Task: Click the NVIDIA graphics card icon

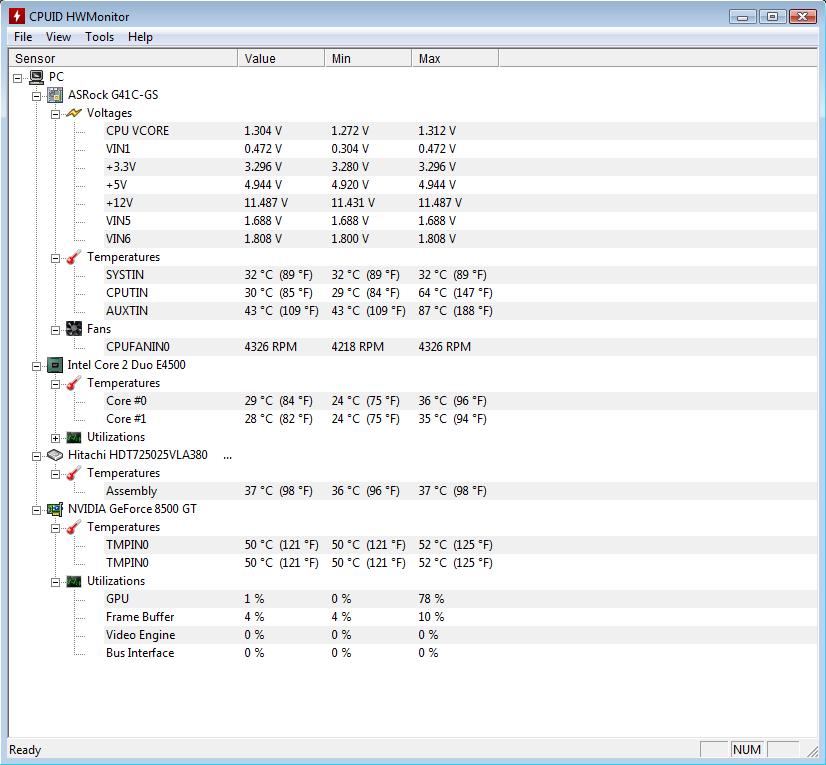Action: (55, 509)
